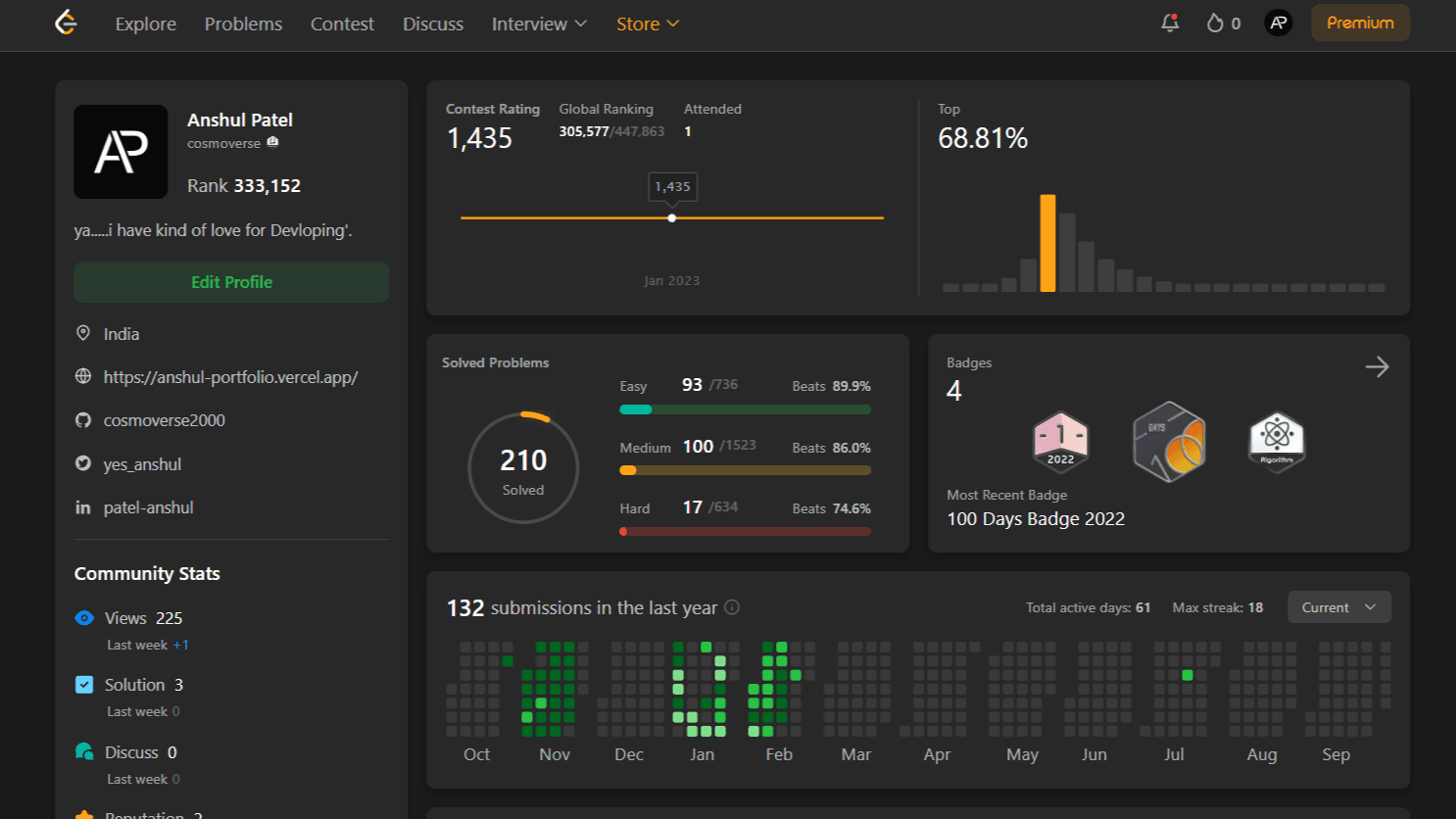Click the Max streak: 18 text
Viewport: 1456px width, 819px height.
1218,607
